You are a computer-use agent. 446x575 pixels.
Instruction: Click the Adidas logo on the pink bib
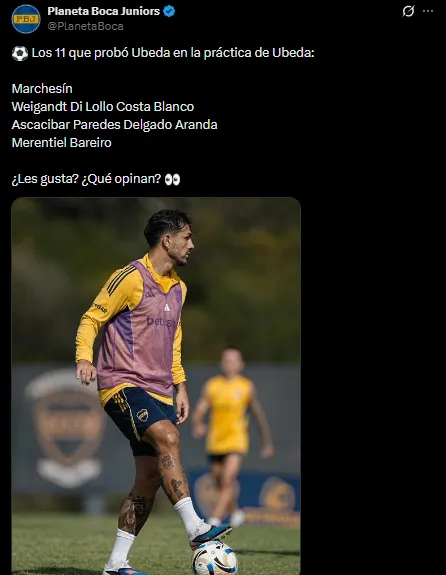tap(167, 307)
